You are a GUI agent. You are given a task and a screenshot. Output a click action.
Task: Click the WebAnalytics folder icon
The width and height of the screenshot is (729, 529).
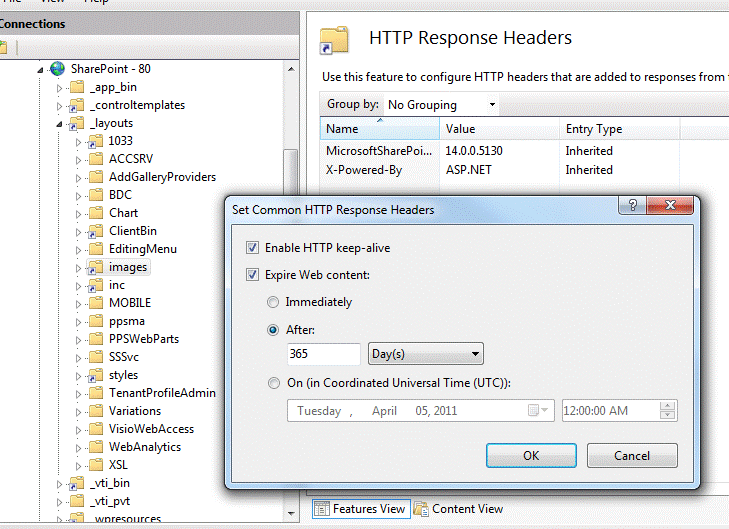point(96,447)
